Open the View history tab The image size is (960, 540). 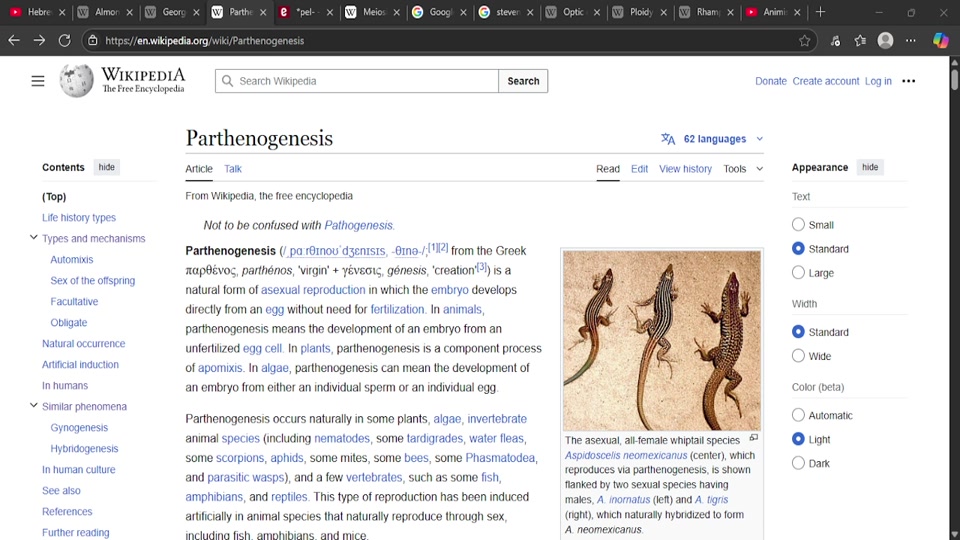click(685, 169)
